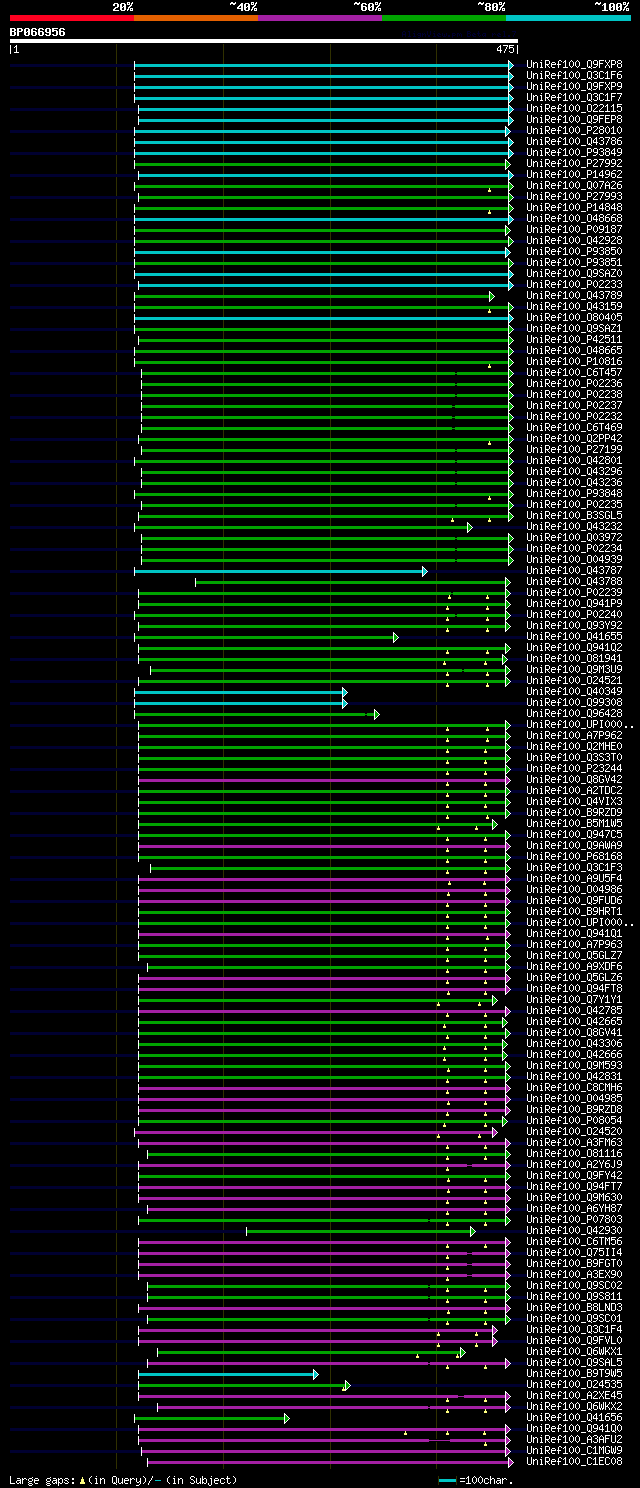
Task: Open hit UniRef100_Q9S811
Action: click(574, 1297)
